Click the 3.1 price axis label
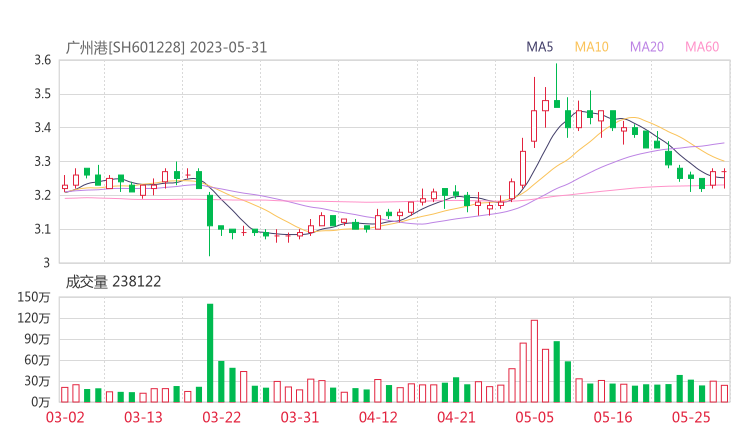The width and height of the screenshot is (740, 440). (42, 229)
